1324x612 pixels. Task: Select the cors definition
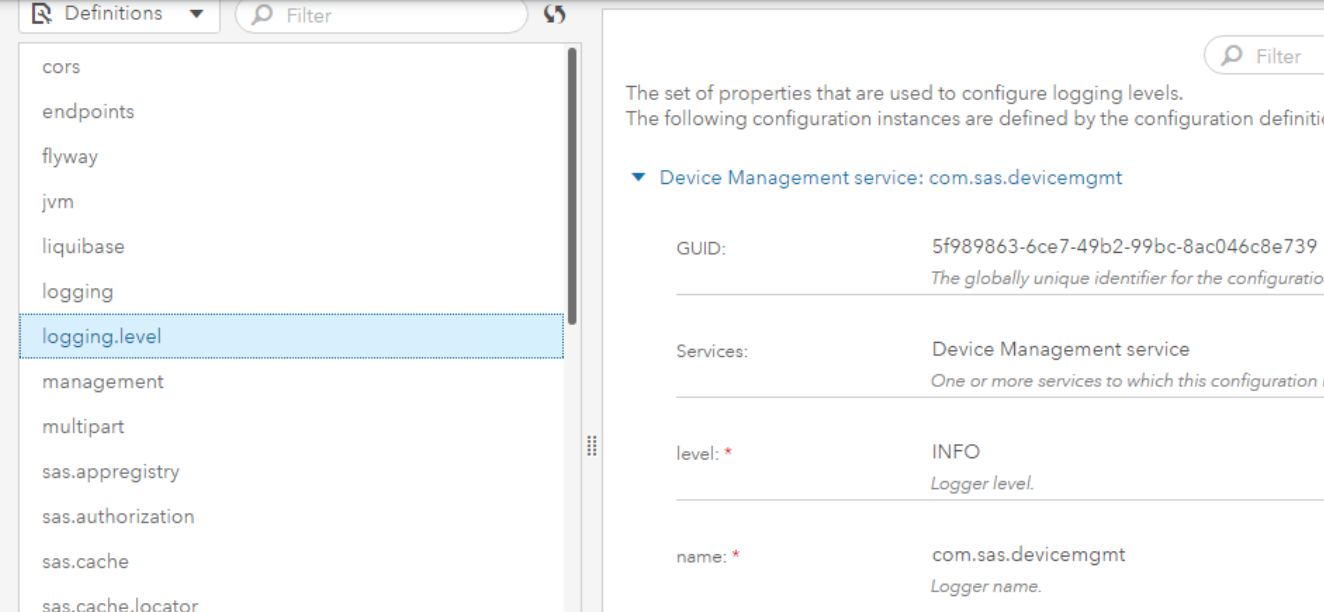coord(291,67)
